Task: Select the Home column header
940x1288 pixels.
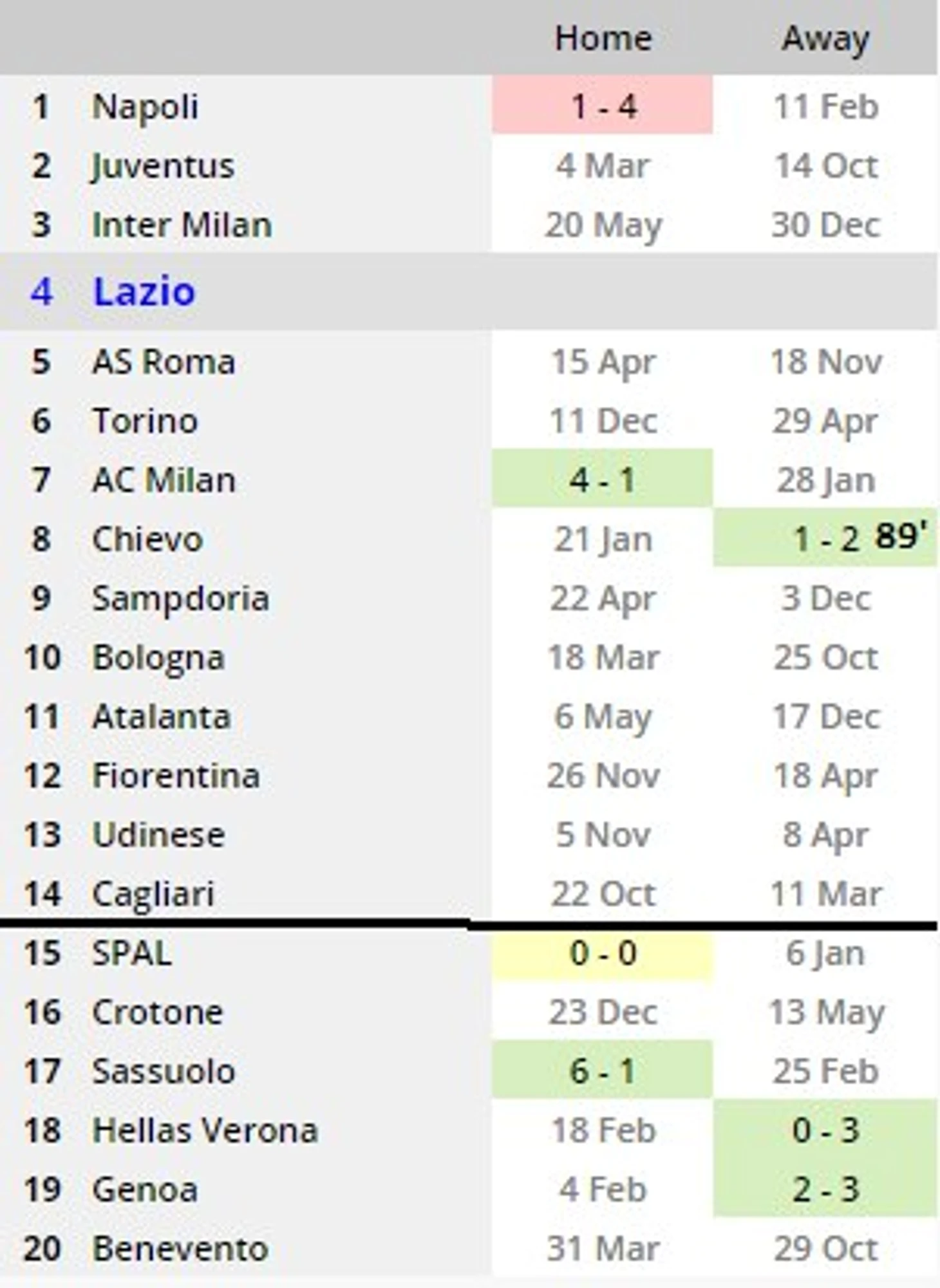Action: [603, 38]
